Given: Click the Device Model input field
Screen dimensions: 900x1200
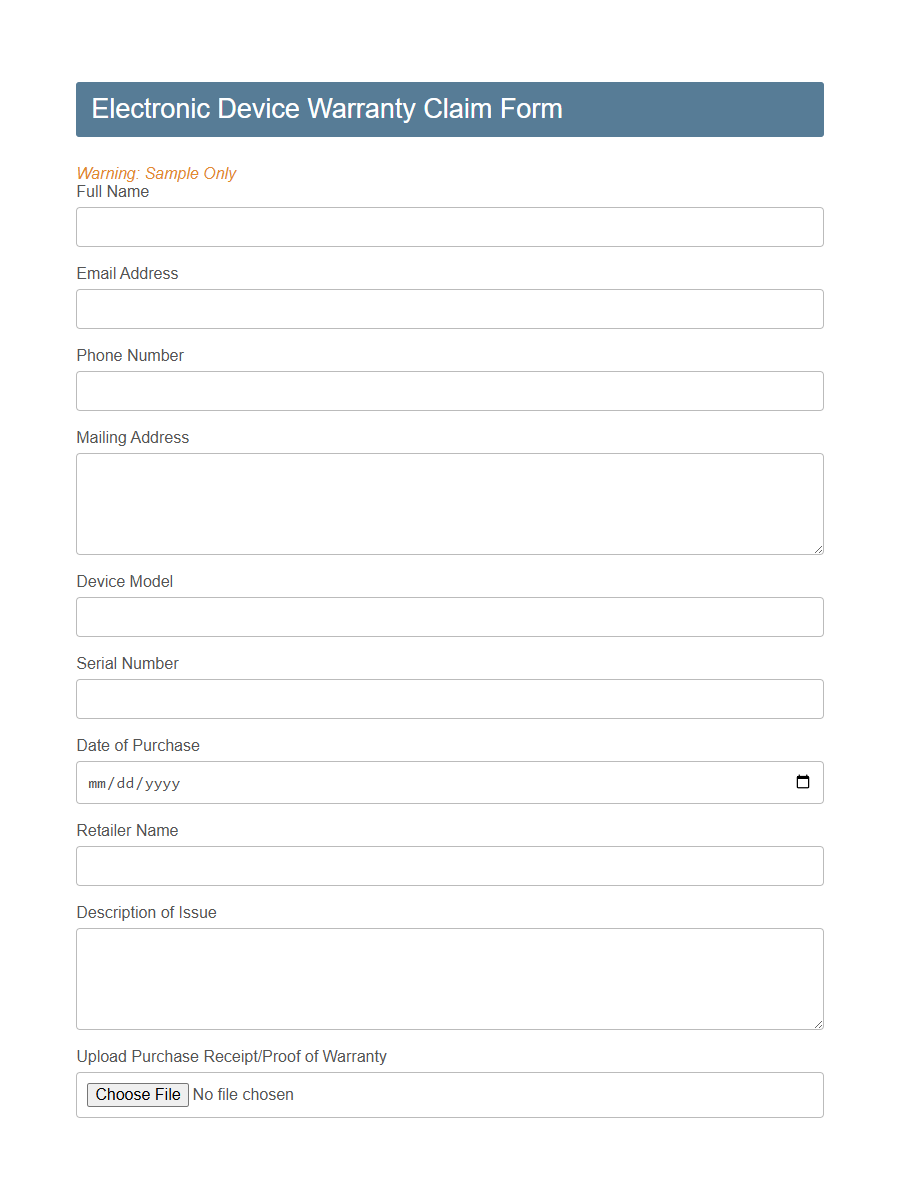Looking at the screenshot, I should (x=449, y=617).
